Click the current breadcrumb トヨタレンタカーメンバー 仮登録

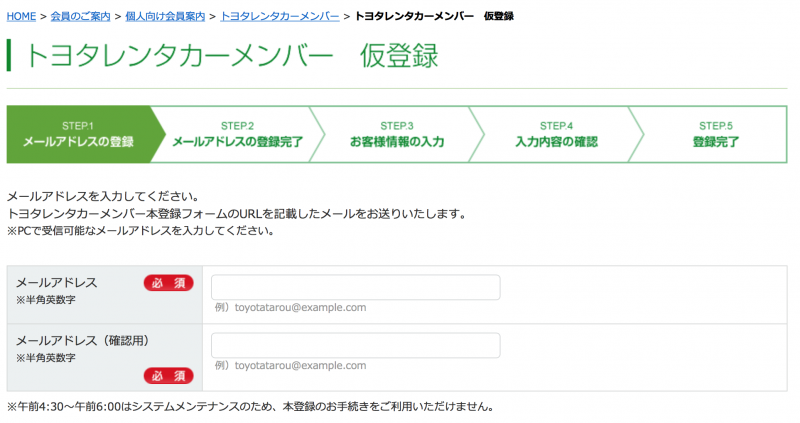(434, 16)
